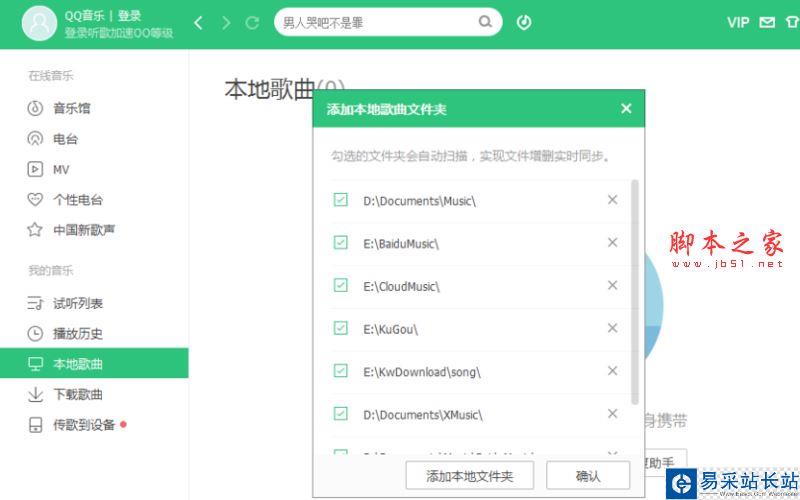Close the 添加本地歌曲文件夹 dialog
The image size is (800, 500).
(626, 108)
